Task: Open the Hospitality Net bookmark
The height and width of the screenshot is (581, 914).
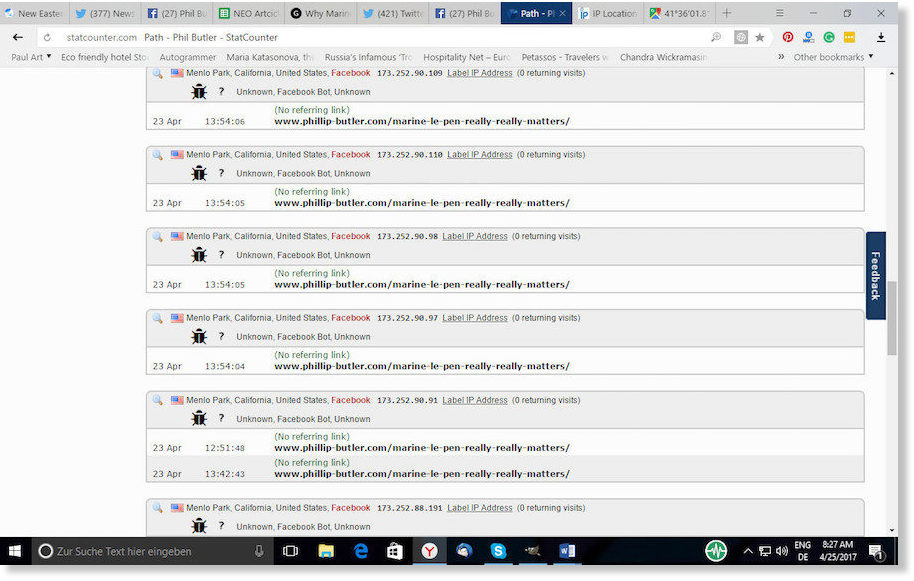Action: tap(466, 57)
